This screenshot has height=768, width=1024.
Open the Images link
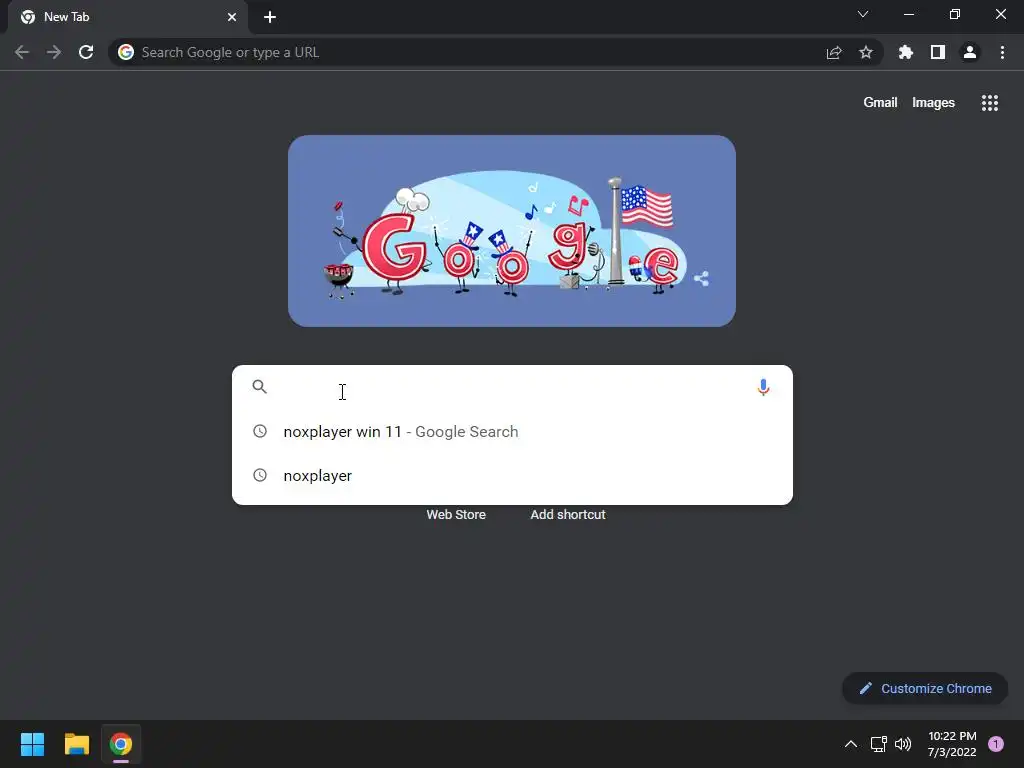coord(933,103)
